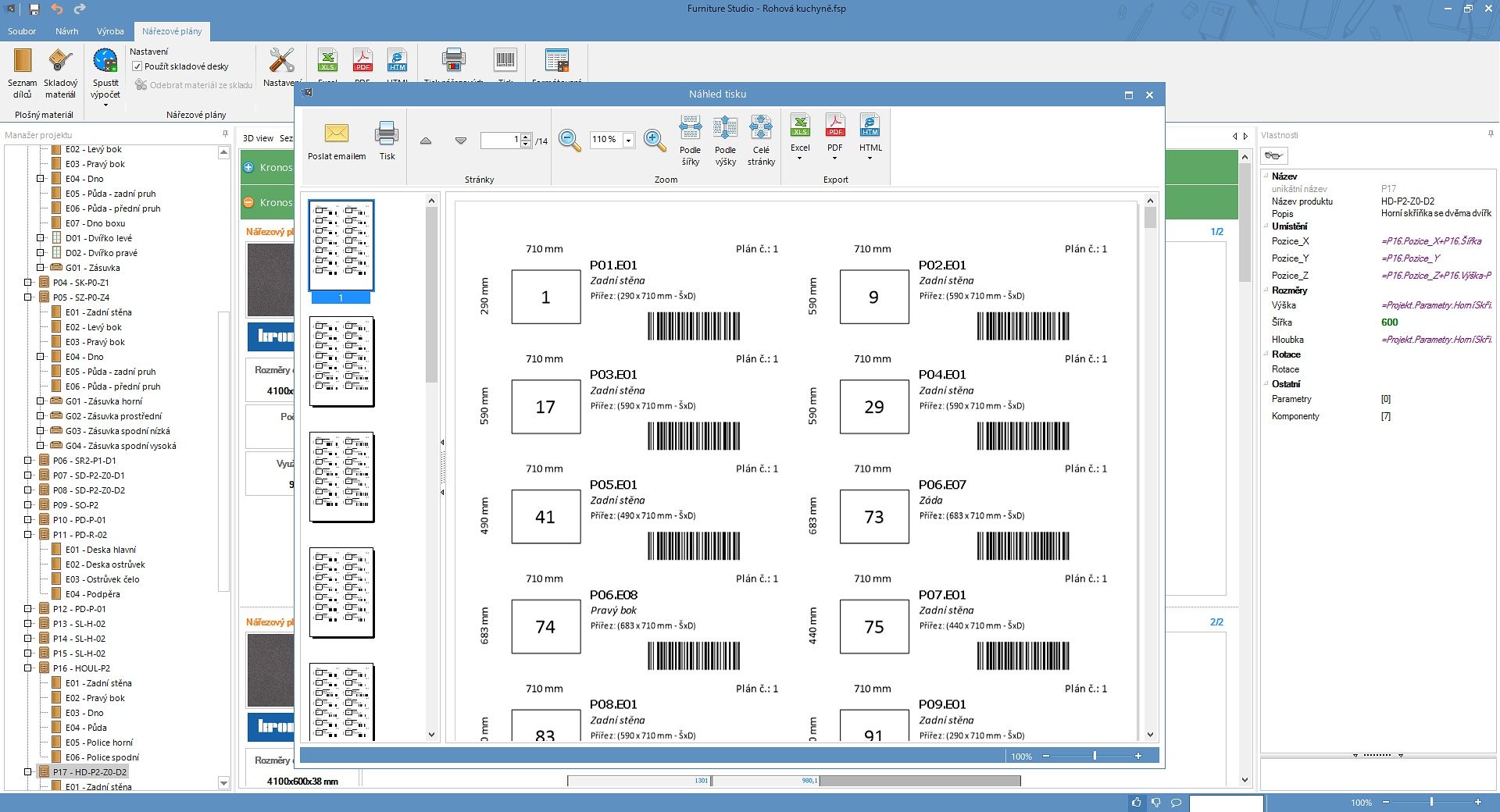Fit preview Podle šířky
The image size is (1500, 812).
point(690,141)
